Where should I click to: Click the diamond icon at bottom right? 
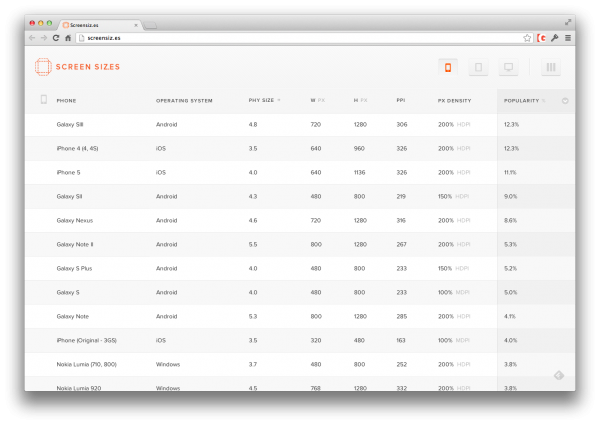(559, 375)
